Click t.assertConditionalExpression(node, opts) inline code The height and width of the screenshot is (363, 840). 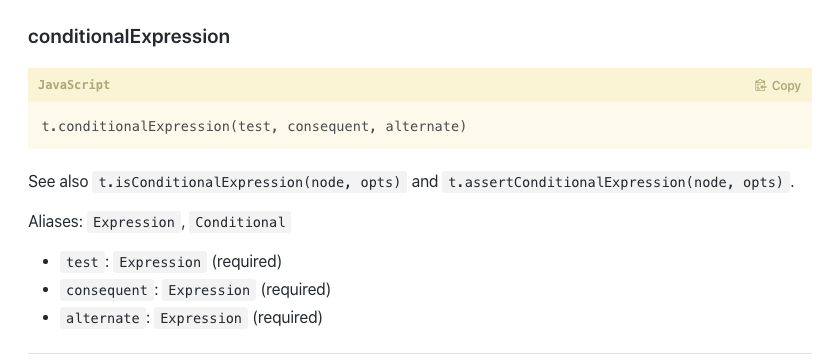[616, 182]
